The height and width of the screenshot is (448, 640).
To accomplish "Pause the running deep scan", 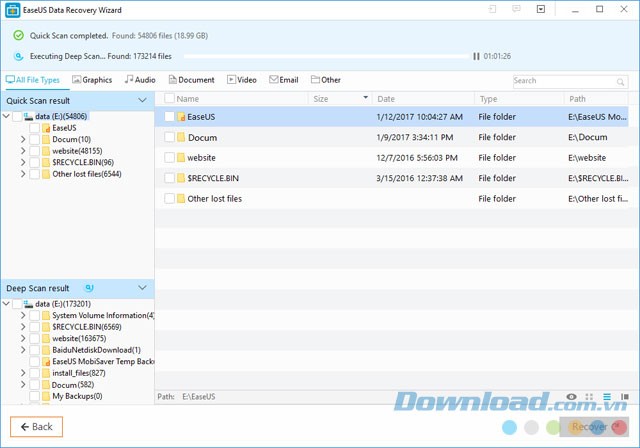I will click(x=476, y=56).
